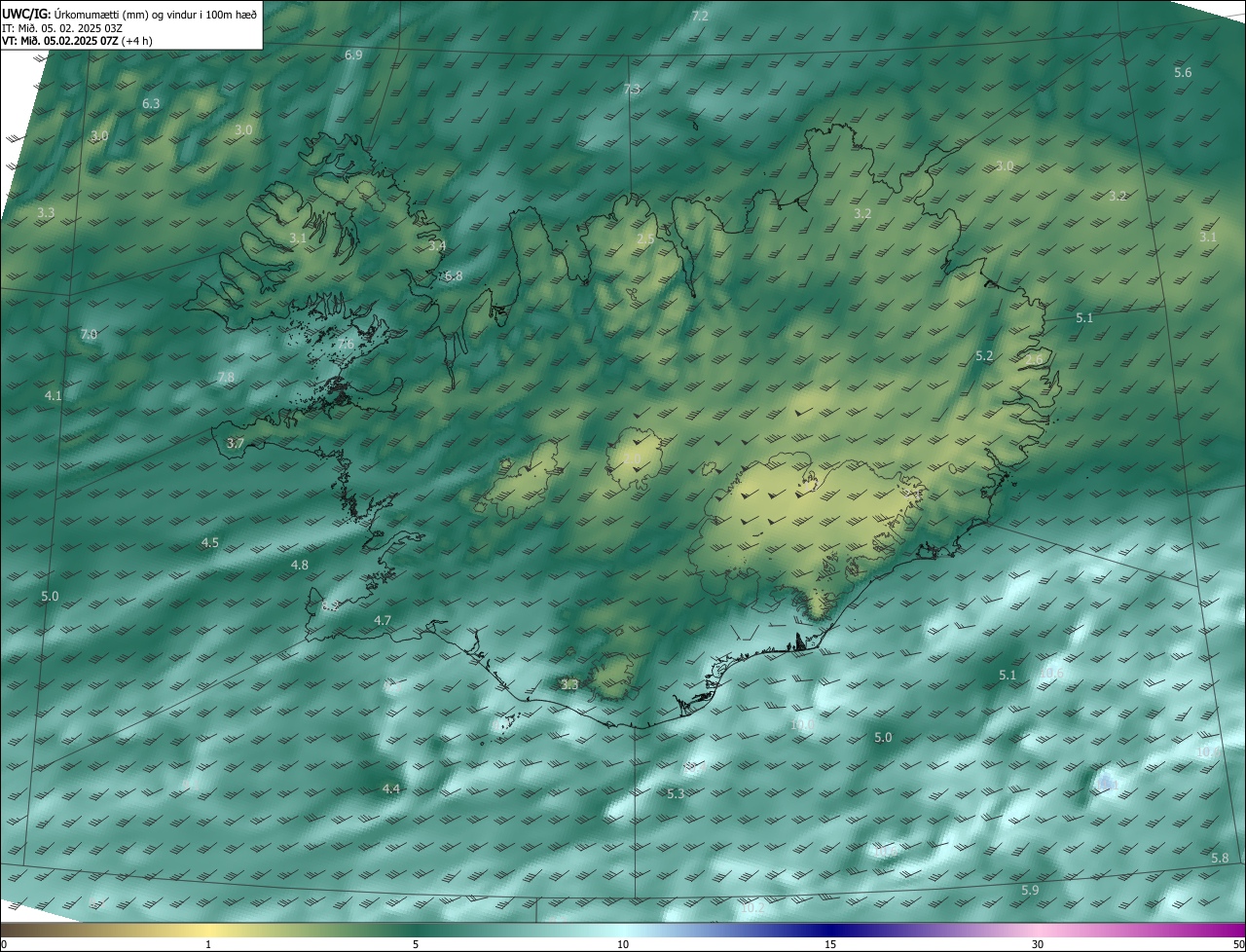
Task: Click the 5 label on the color scale
Action: [x=416, y=944]
